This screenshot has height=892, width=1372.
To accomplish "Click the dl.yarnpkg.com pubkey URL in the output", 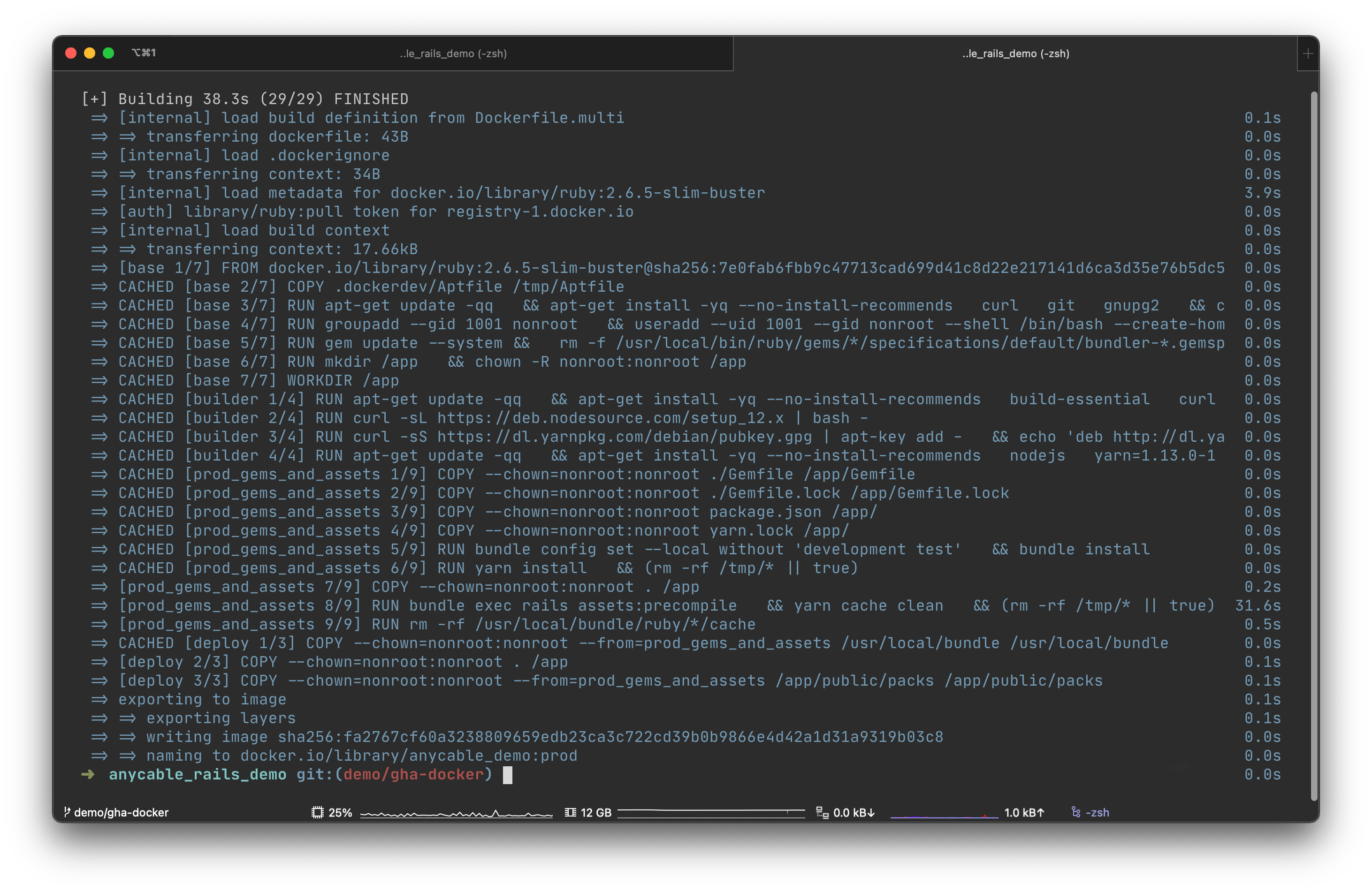I will pos(622,436).
